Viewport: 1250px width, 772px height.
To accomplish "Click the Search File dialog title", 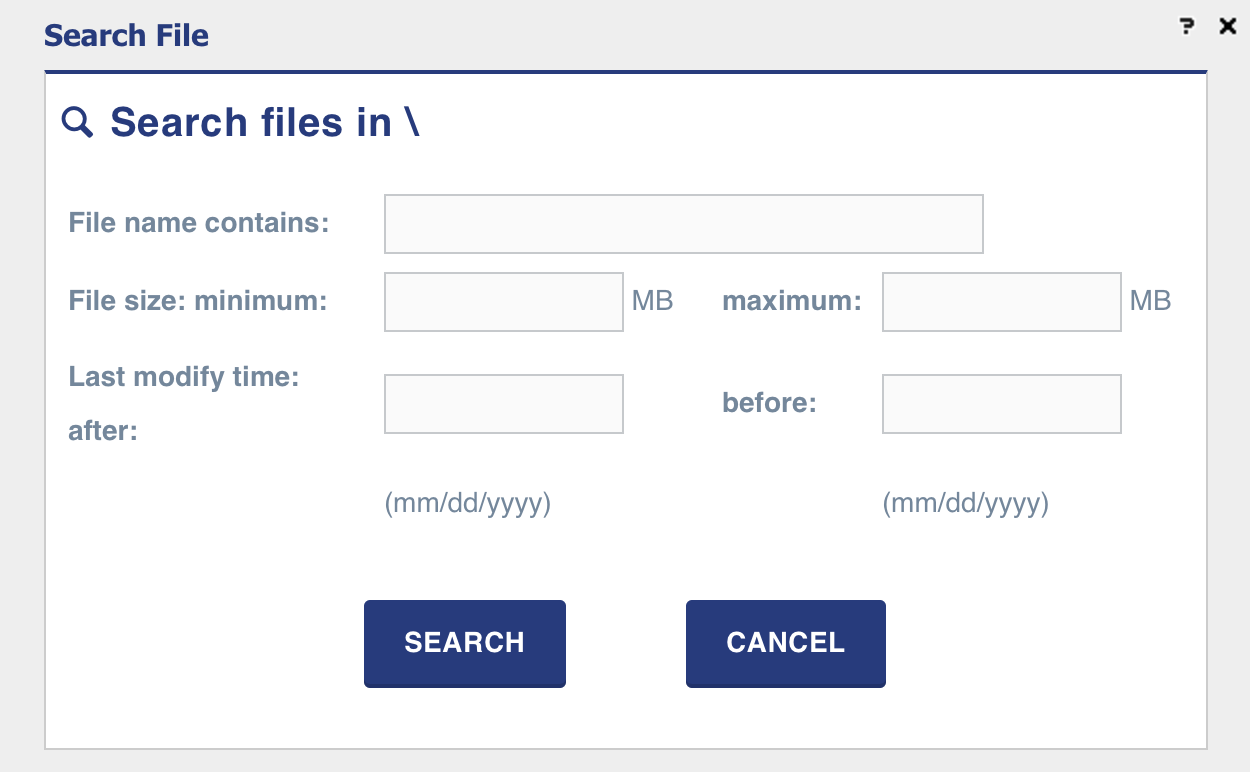I will [126, 36].
